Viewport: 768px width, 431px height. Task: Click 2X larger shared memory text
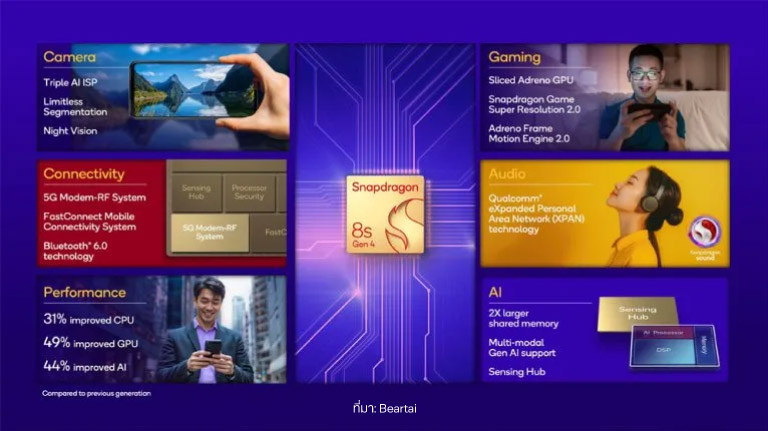tap(524, 318)
